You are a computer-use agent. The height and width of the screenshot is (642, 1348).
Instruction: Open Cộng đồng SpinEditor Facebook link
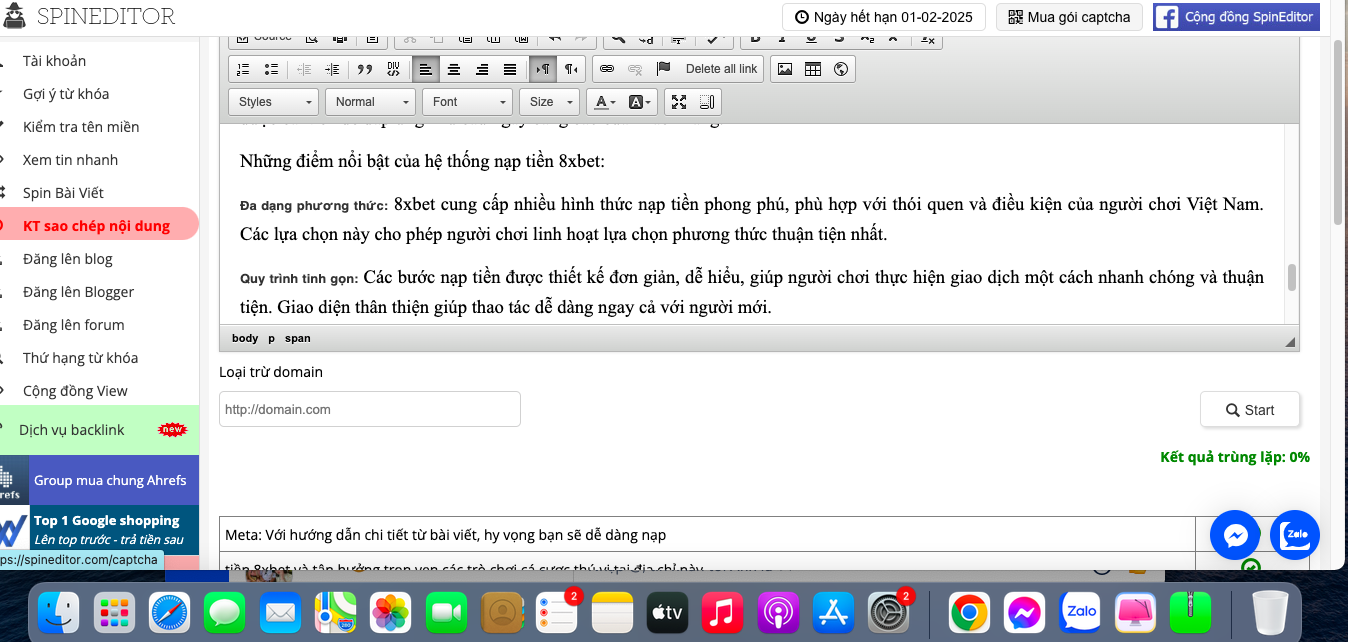[1236, 17]
